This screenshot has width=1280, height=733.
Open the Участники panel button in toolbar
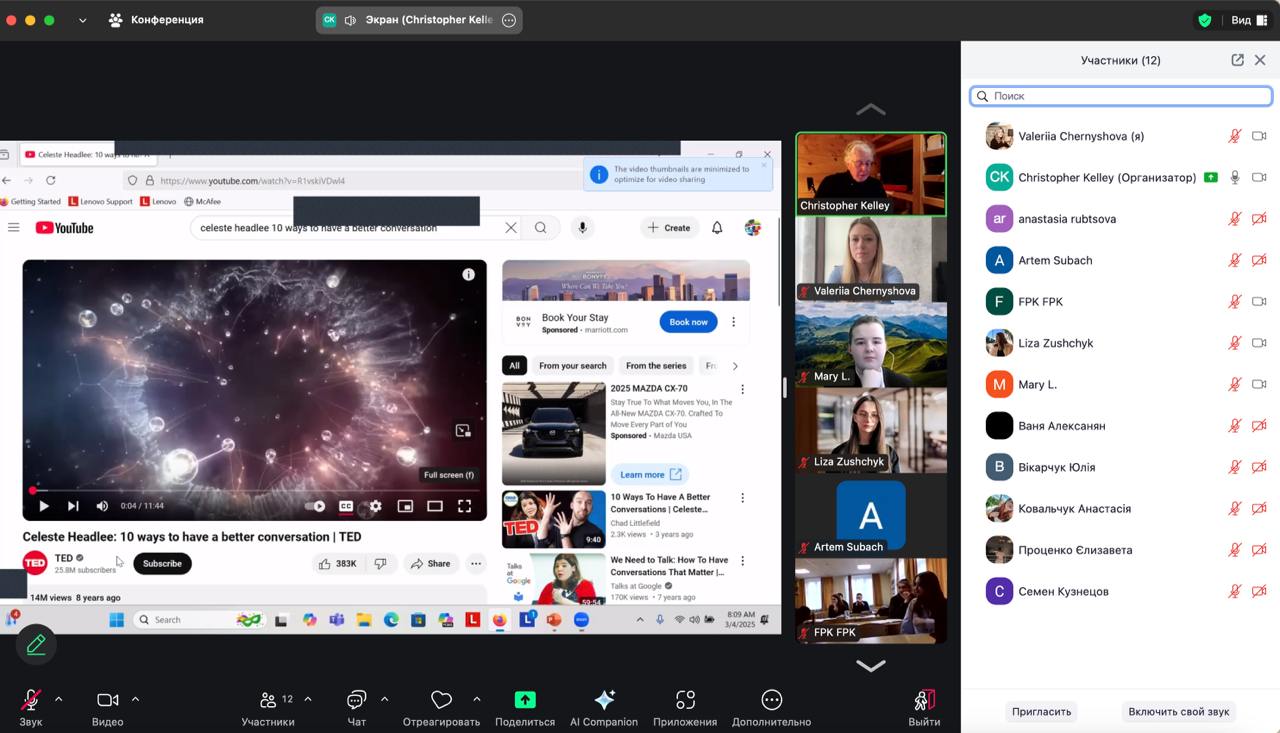[268, 700]
